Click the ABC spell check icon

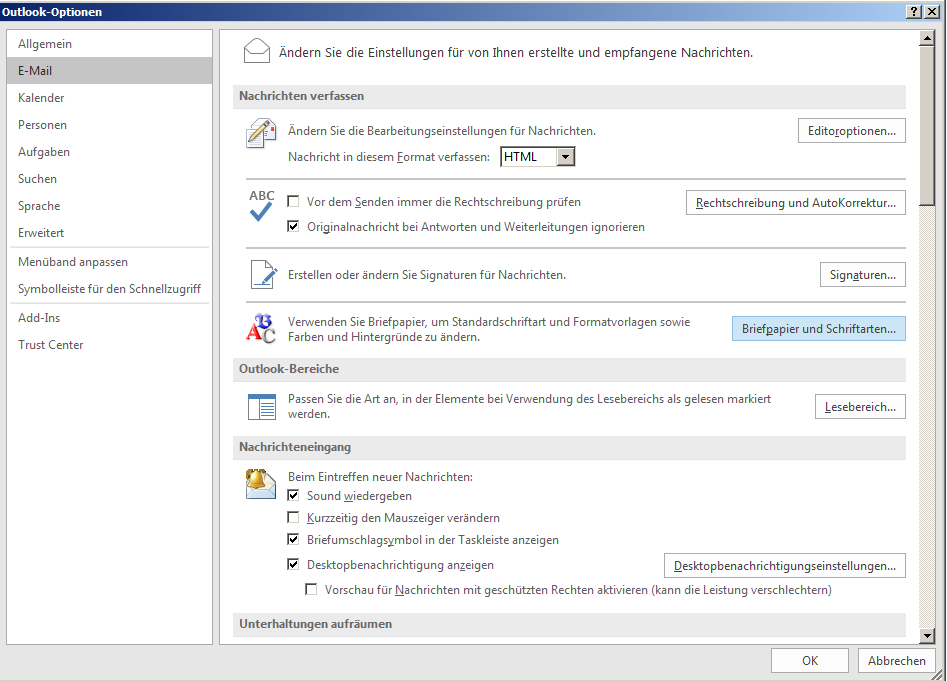click(262, 205)
